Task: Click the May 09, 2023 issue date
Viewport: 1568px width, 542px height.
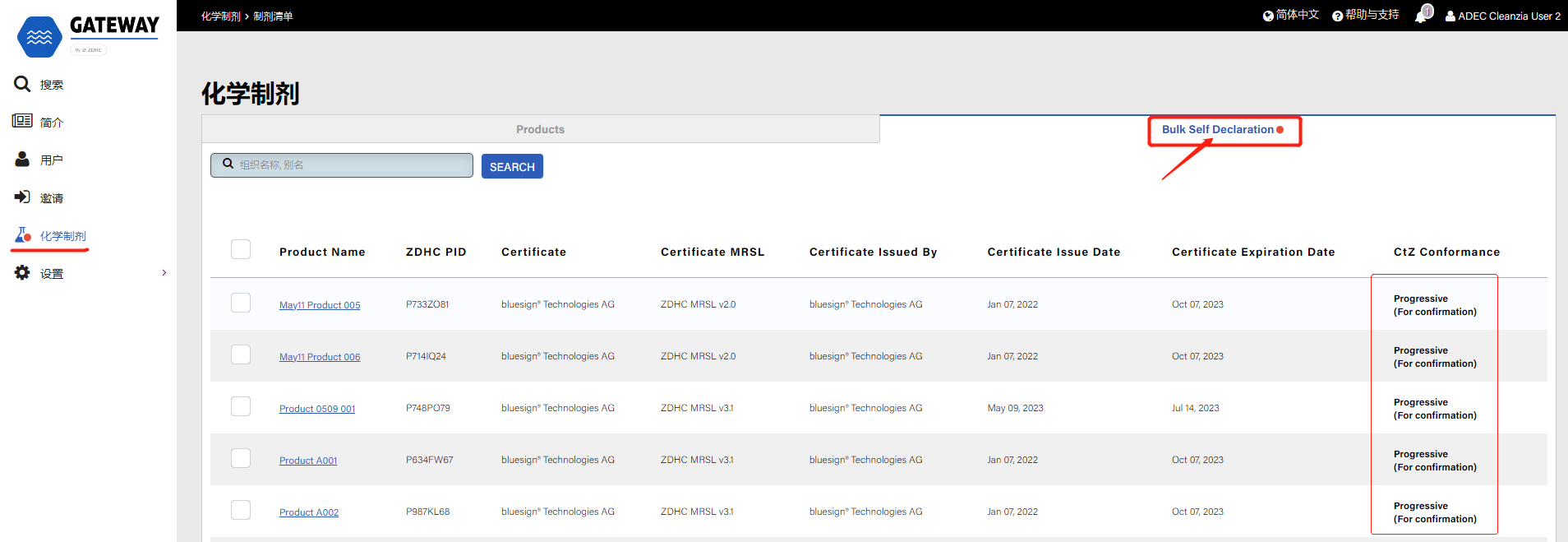Action: pos(1016,408)
